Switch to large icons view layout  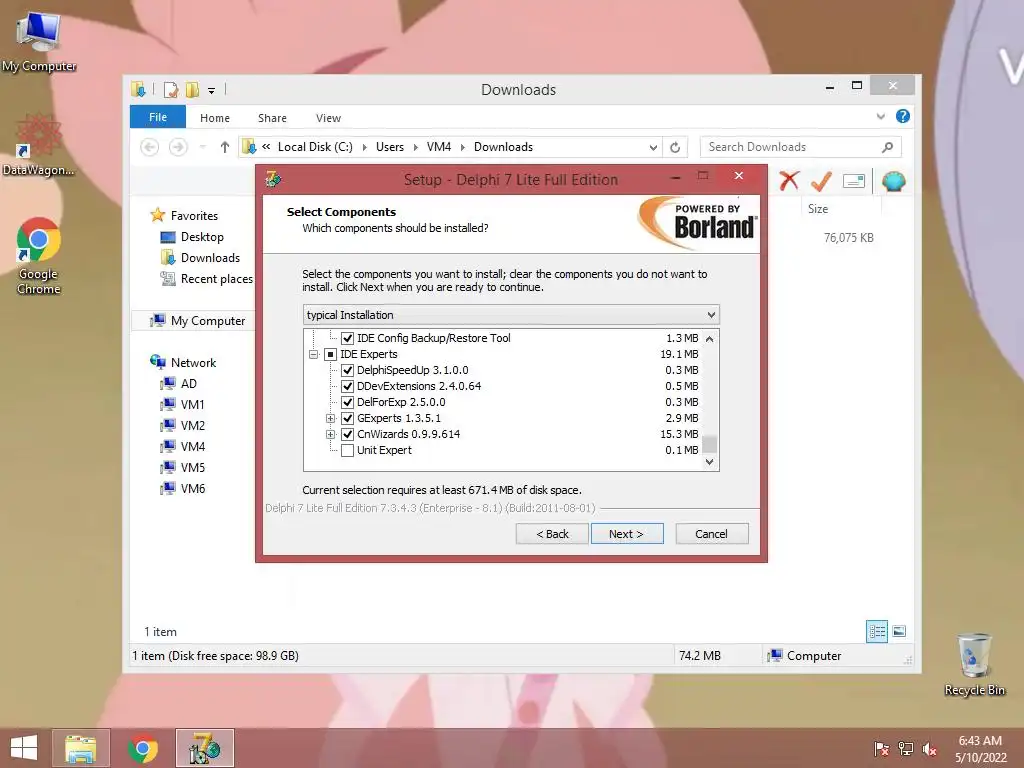coord(899,631)
